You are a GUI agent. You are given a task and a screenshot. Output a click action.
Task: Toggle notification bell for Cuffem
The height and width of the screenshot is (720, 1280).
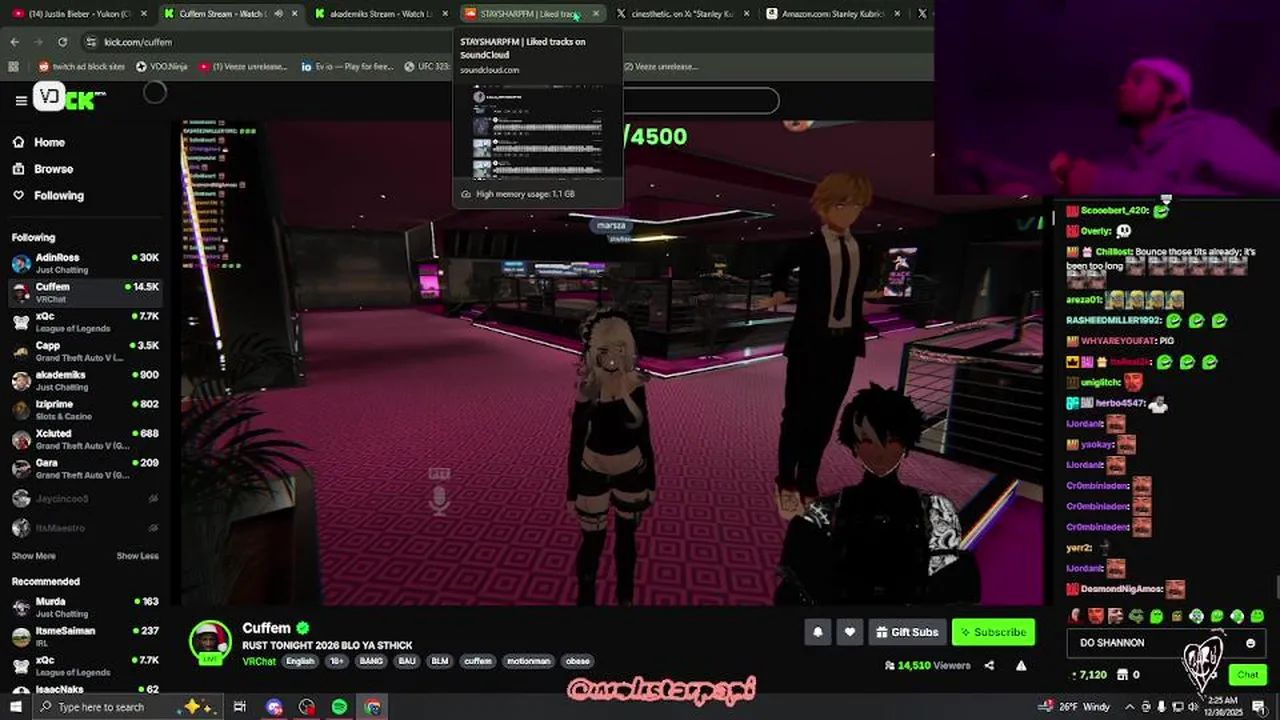(x=818, y=632)
